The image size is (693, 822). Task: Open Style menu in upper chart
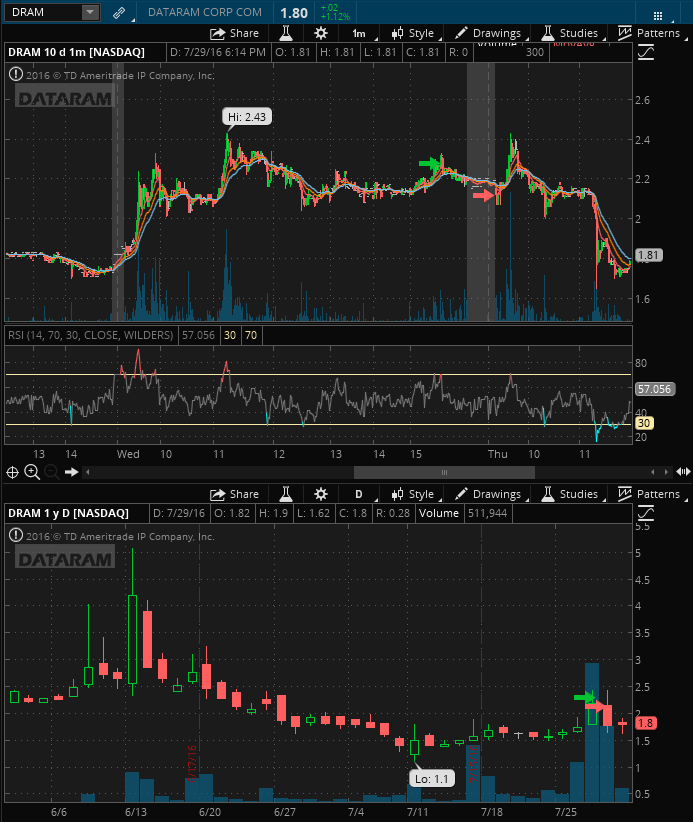tap(413, 33)
